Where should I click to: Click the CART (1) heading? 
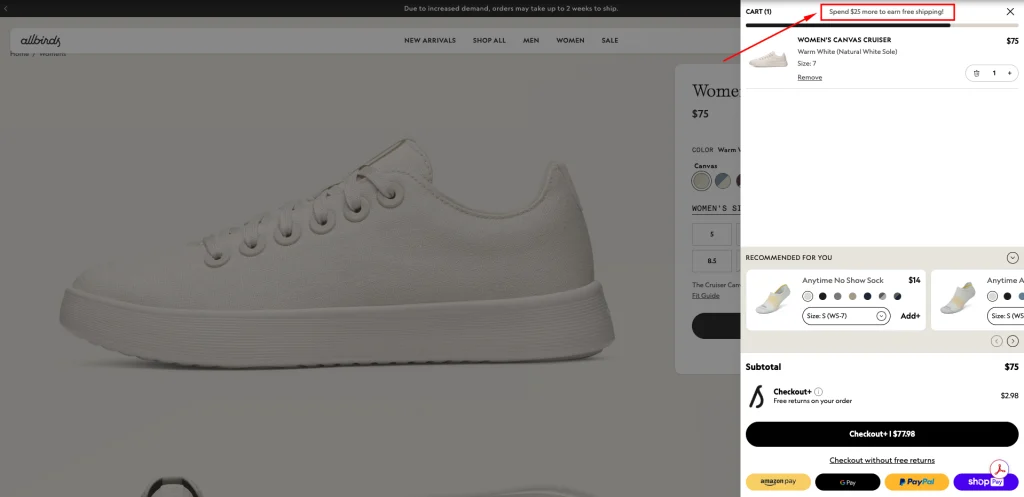click(758, 12)
